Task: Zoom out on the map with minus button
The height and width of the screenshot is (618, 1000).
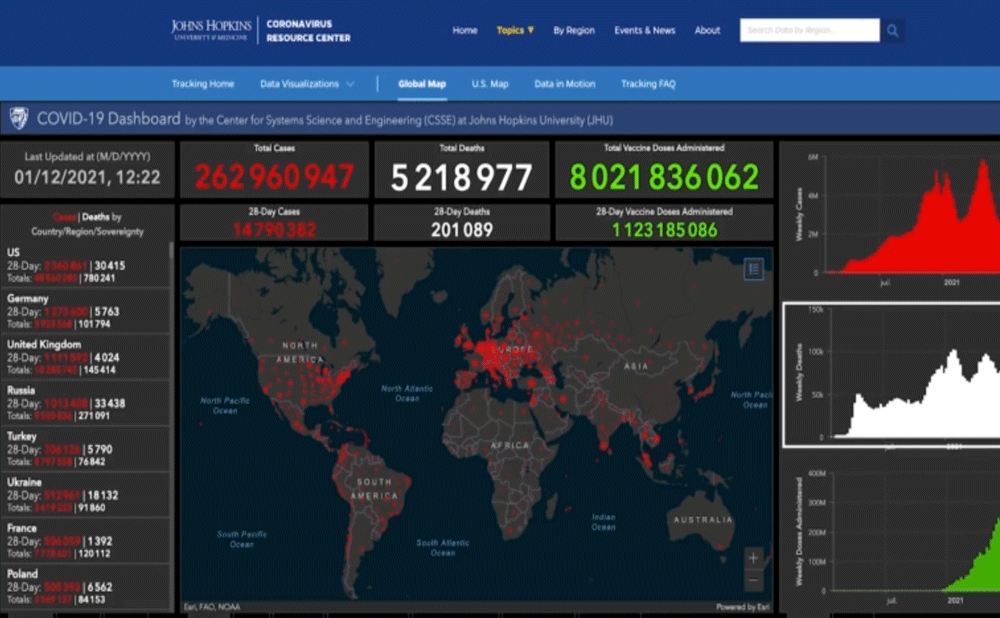Action: pyautogui.click(x=754, y=581)
